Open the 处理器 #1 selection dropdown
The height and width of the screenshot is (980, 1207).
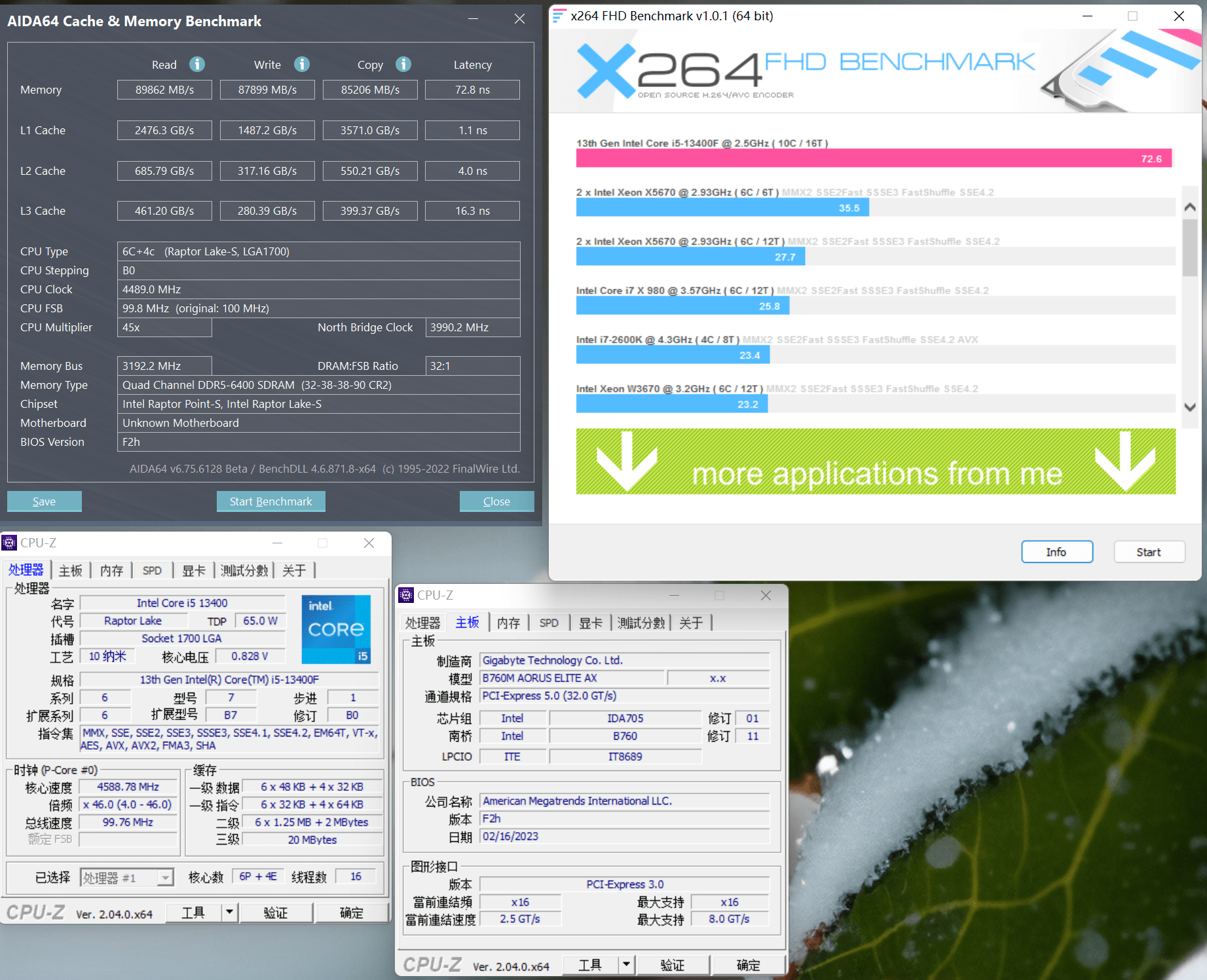coord(166,877)
